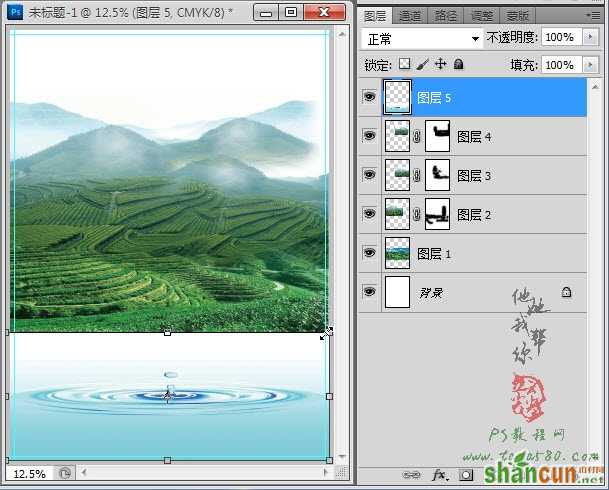
Task: Select layer named 图层 2
Action: point(473,214)
